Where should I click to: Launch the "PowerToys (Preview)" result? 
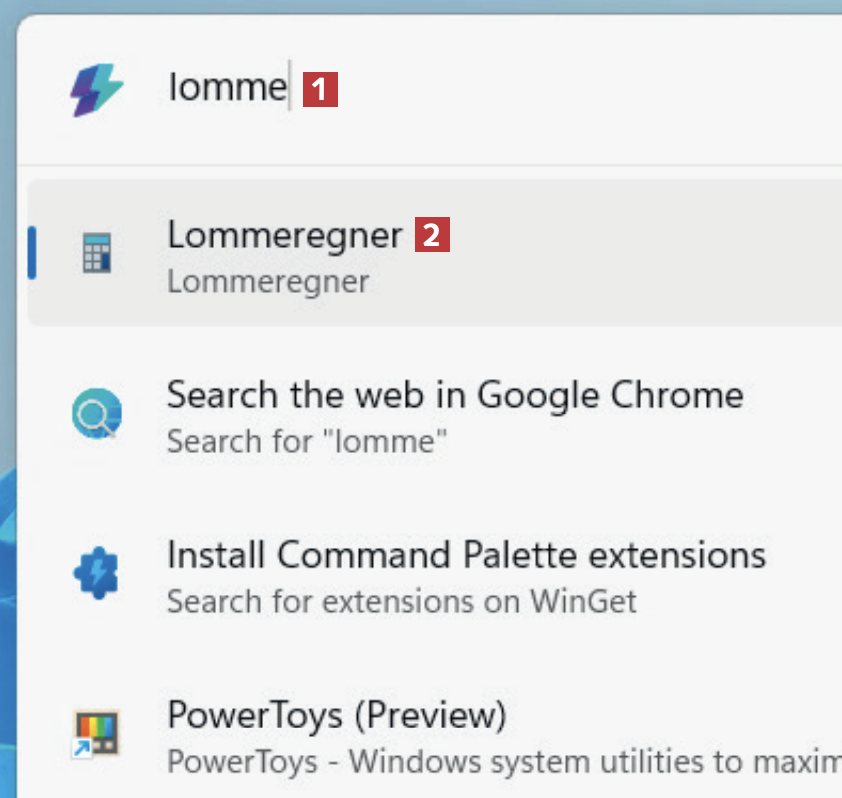(336, 715)
